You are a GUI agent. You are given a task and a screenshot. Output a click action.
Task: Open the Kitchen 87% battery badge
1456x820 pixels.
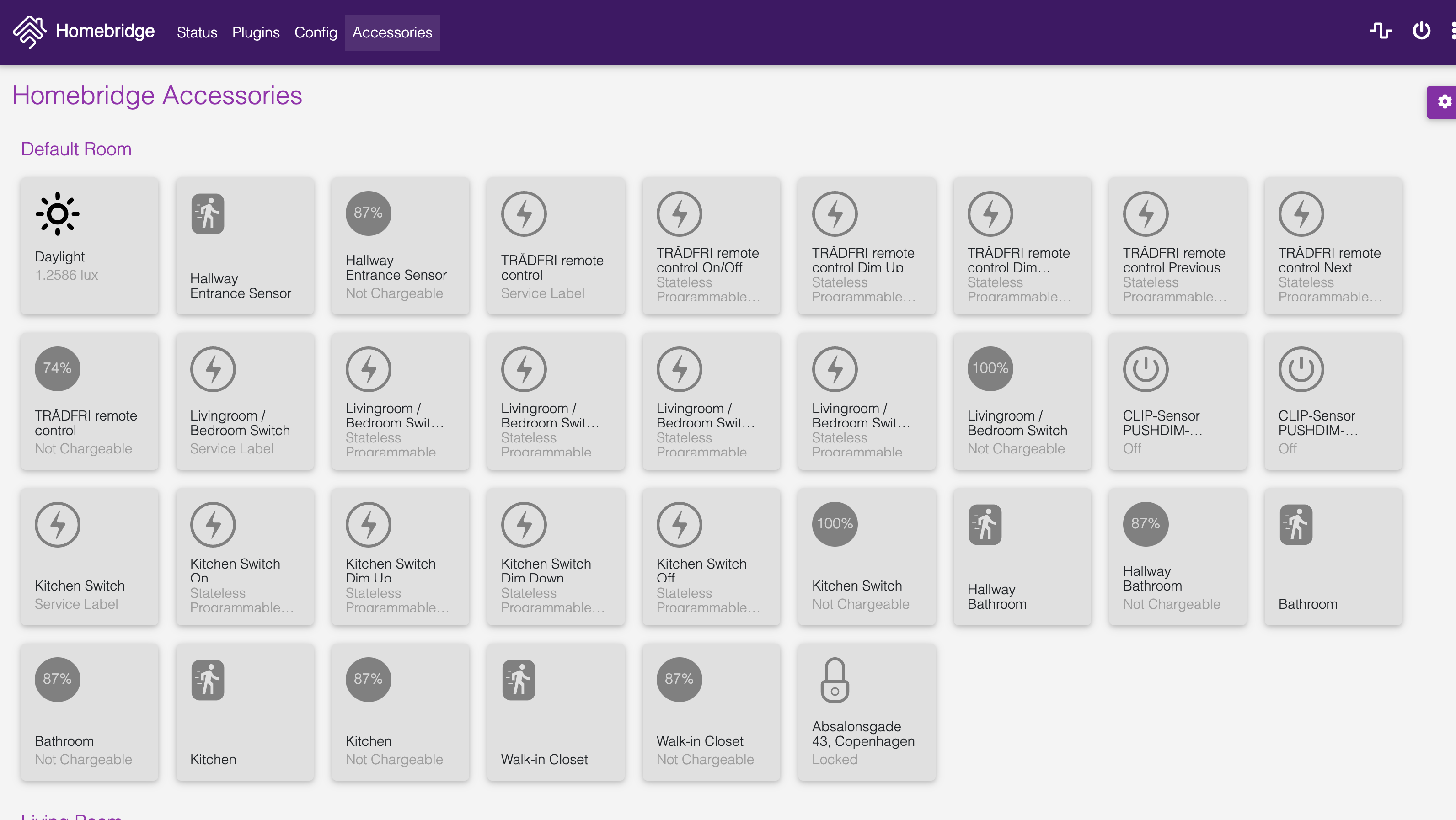click(368, 679)
